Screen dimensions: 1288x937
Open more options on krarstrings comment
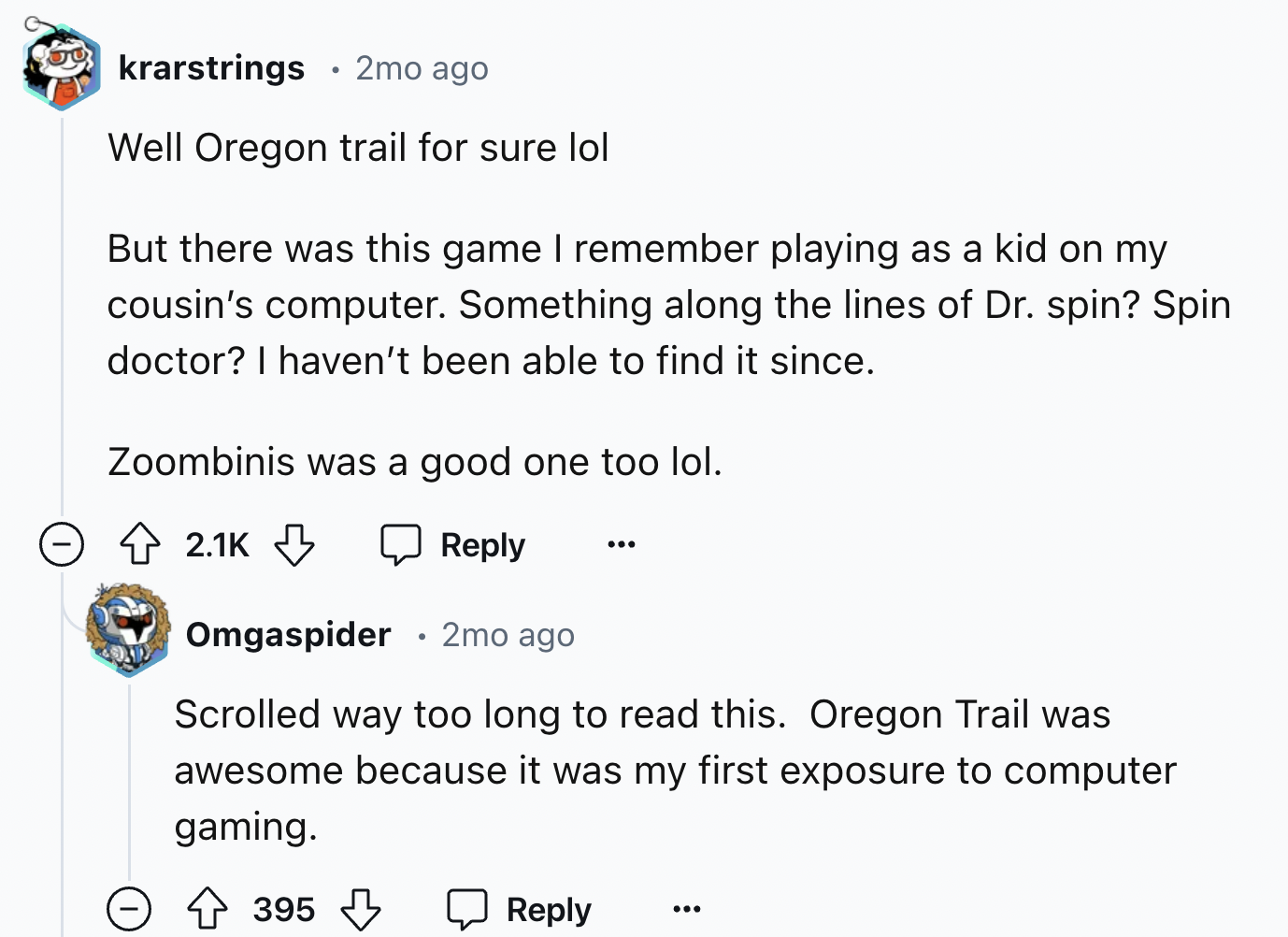pyautogui.click(x=621, y=544)
